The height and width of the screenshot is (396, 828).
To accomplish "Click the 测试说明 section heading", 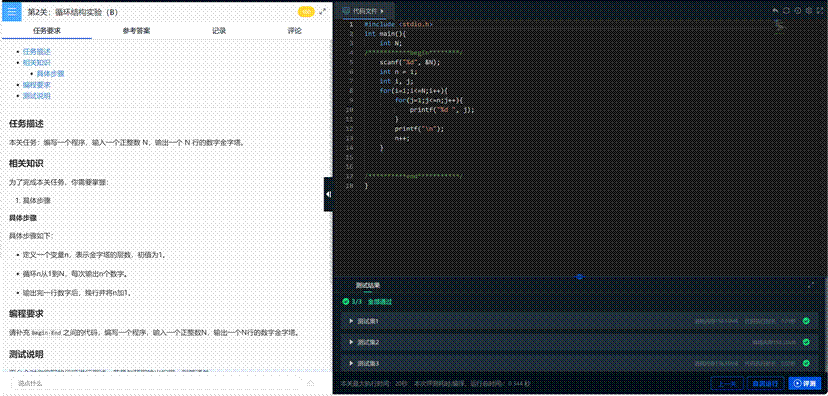I will [x=26, y=353].
